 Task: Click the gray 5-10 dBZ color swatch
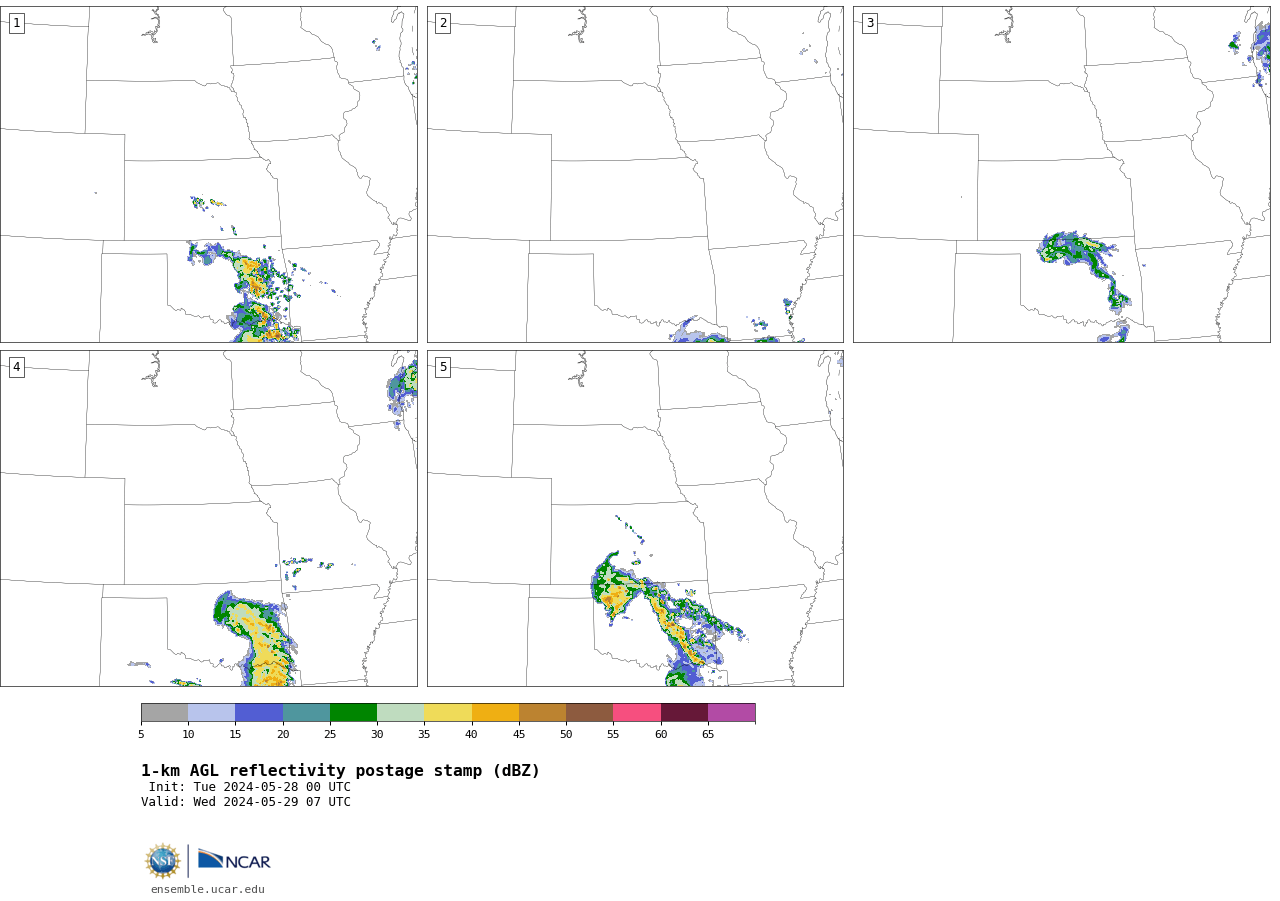165,713
